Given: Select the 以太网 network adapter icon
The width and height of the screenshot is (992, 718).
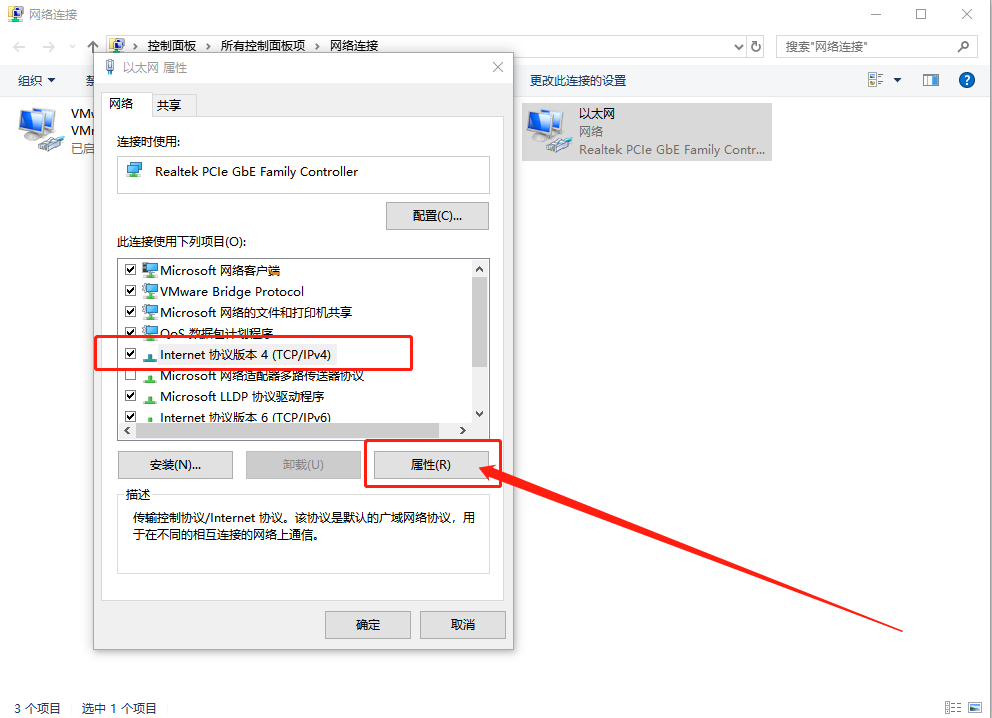Looking at the screenshot, I should 547,131.
